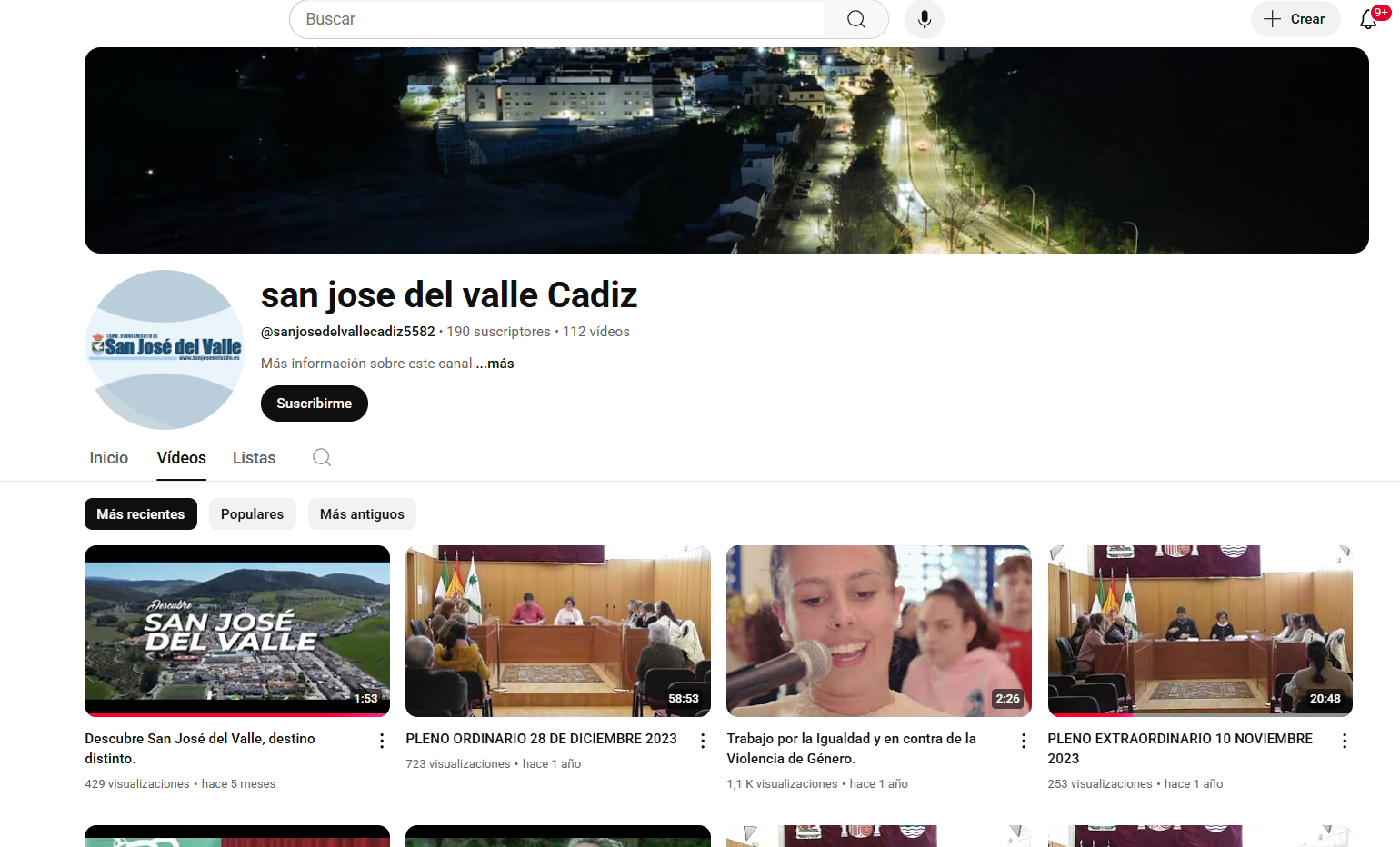Image resolution: width=1400 pixels, height=847 pixels.
Task: Select the Más recientes filter chip
Action: pos(141,514)
